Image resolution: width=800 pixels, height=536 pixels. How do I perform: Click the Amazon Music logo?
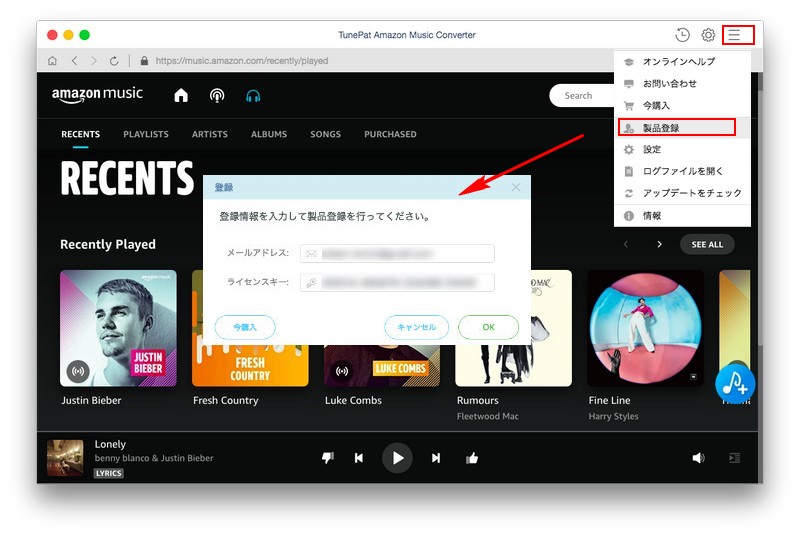coord(97,95)
